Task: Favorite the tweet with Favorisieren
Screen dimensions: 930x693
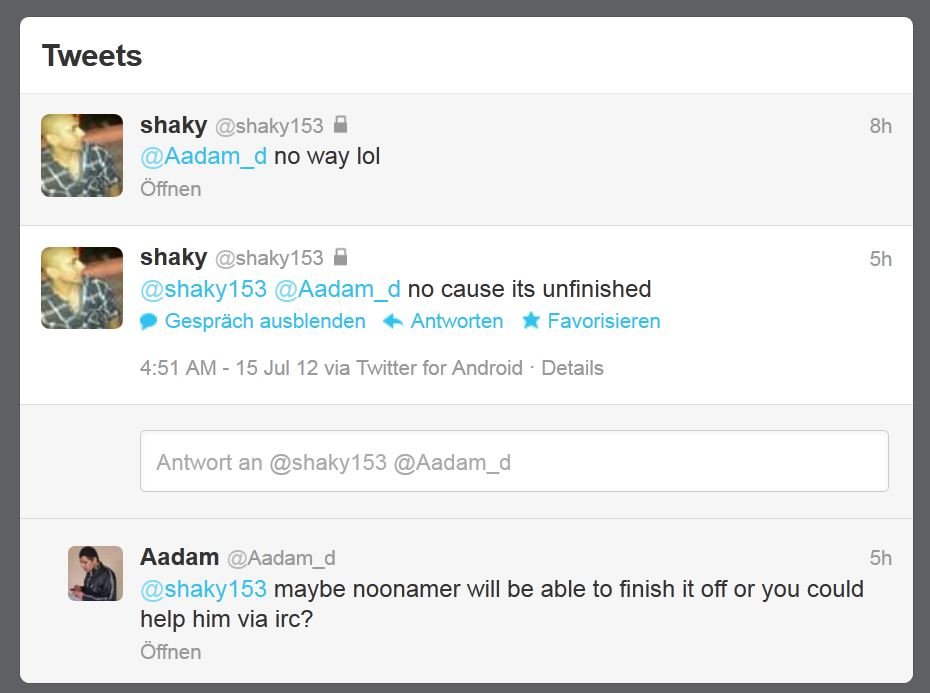Action: 604,321
